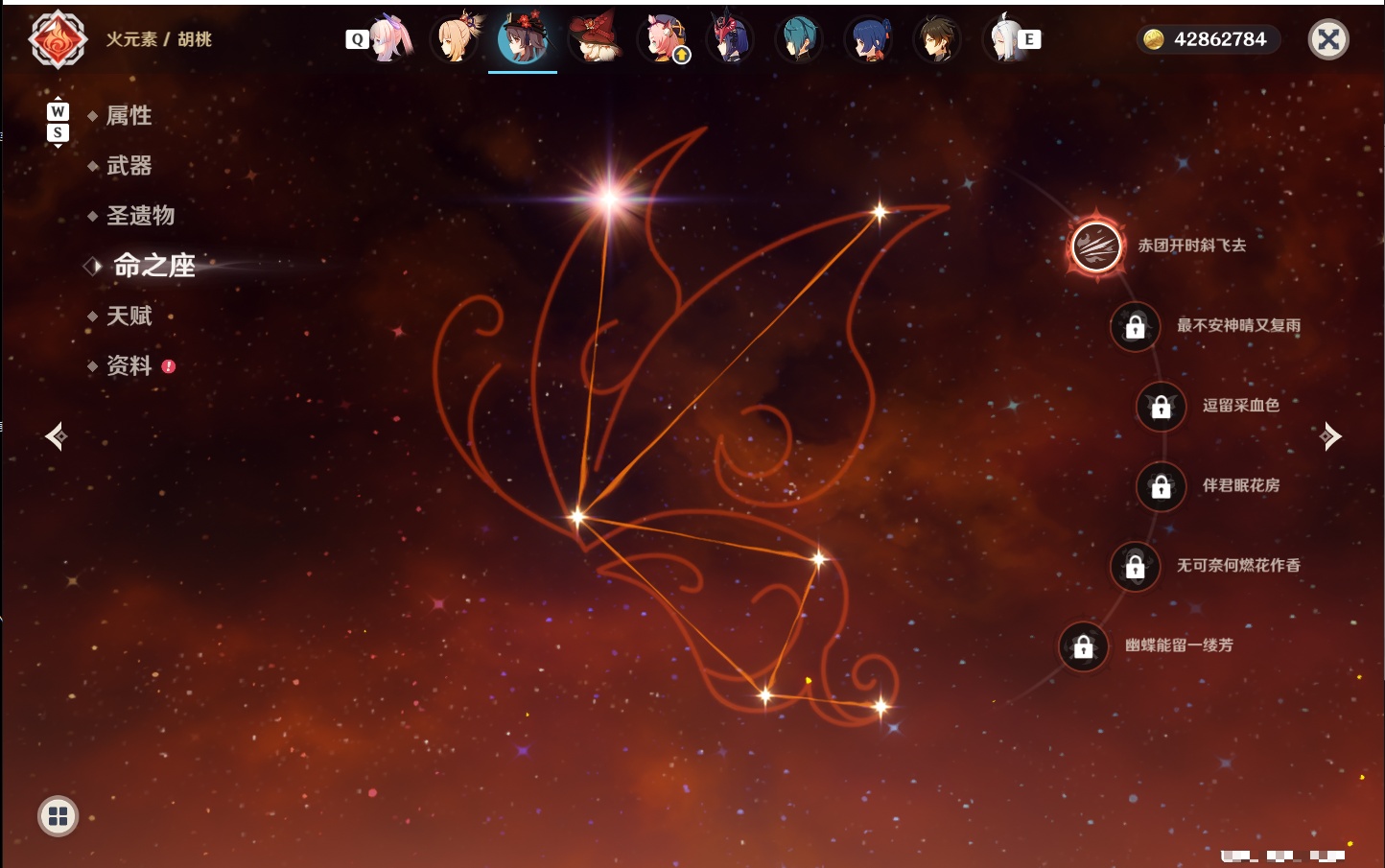This screenshot has width=1385, height=868.
Task: Switch to the pink-haired character portrait next to Q
Action: (389, 38)
